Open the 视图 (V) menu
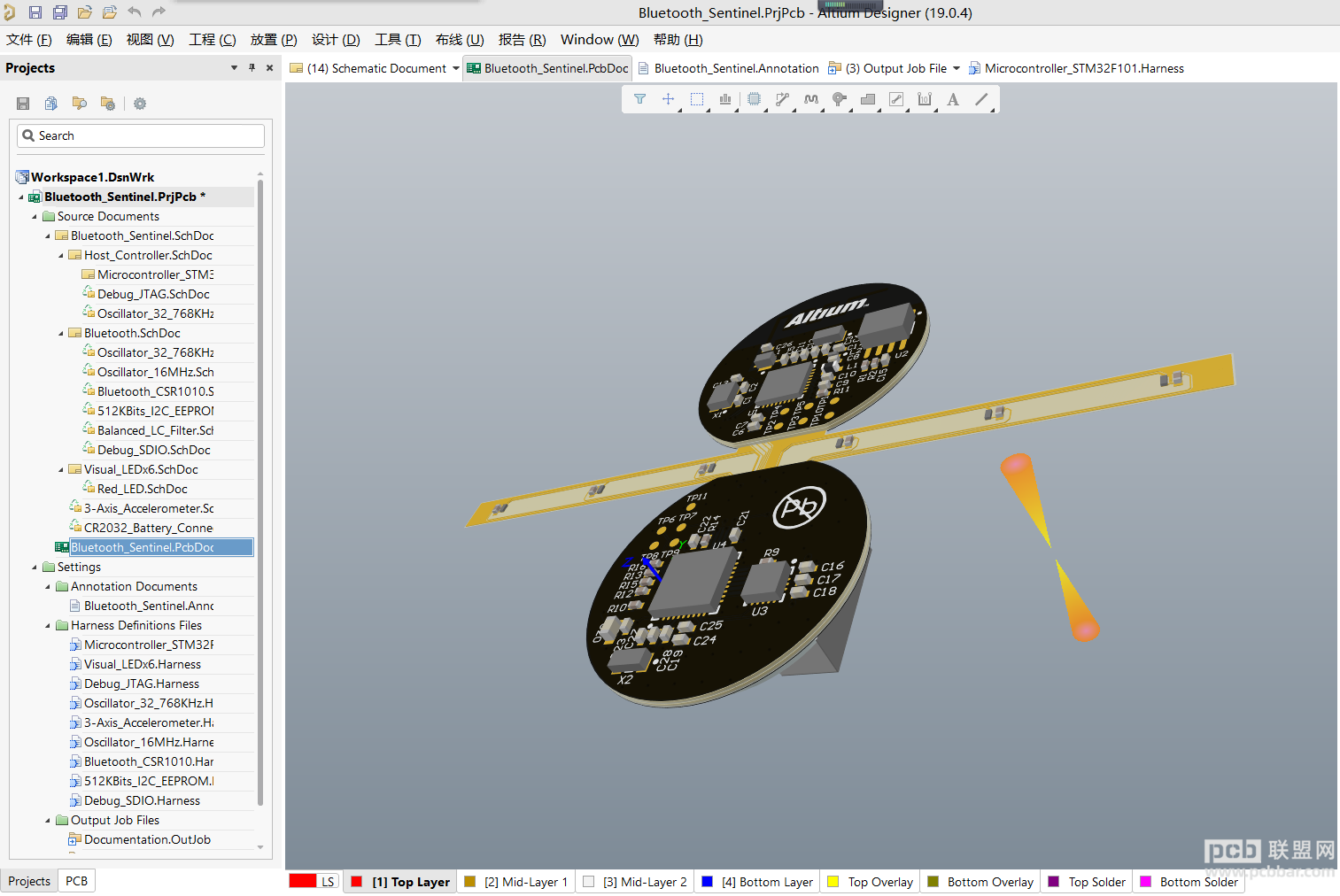This screenshot has height=896, width=1340. pyautogui.click(x=150, y=40)
